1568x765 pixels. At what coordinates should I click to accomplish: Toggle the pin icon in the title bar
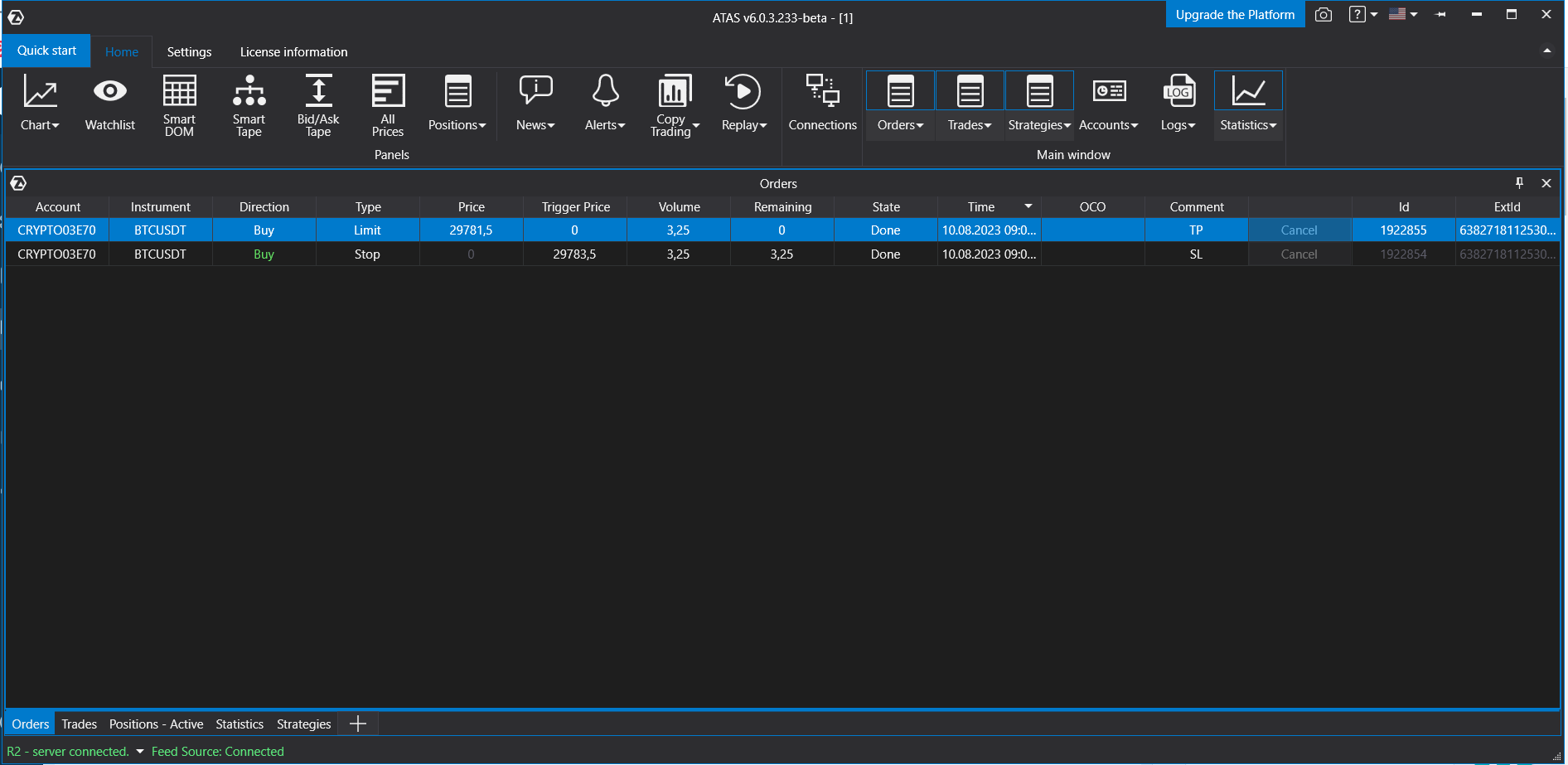pos(1440,14)
